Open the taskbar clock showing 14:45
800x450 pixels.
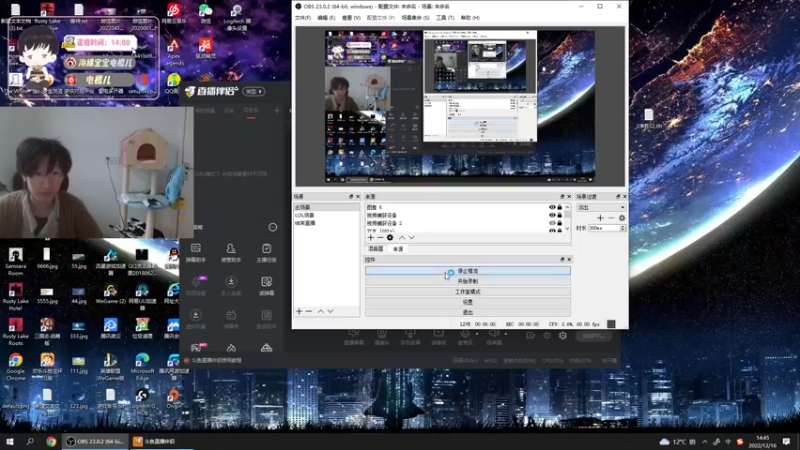762,442
